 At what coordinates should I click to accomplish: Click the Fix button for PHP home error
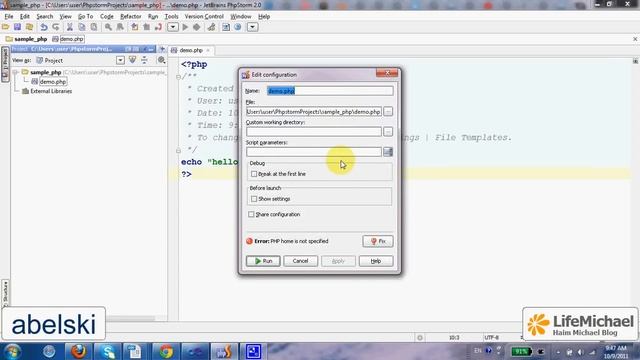coord(378,241)
